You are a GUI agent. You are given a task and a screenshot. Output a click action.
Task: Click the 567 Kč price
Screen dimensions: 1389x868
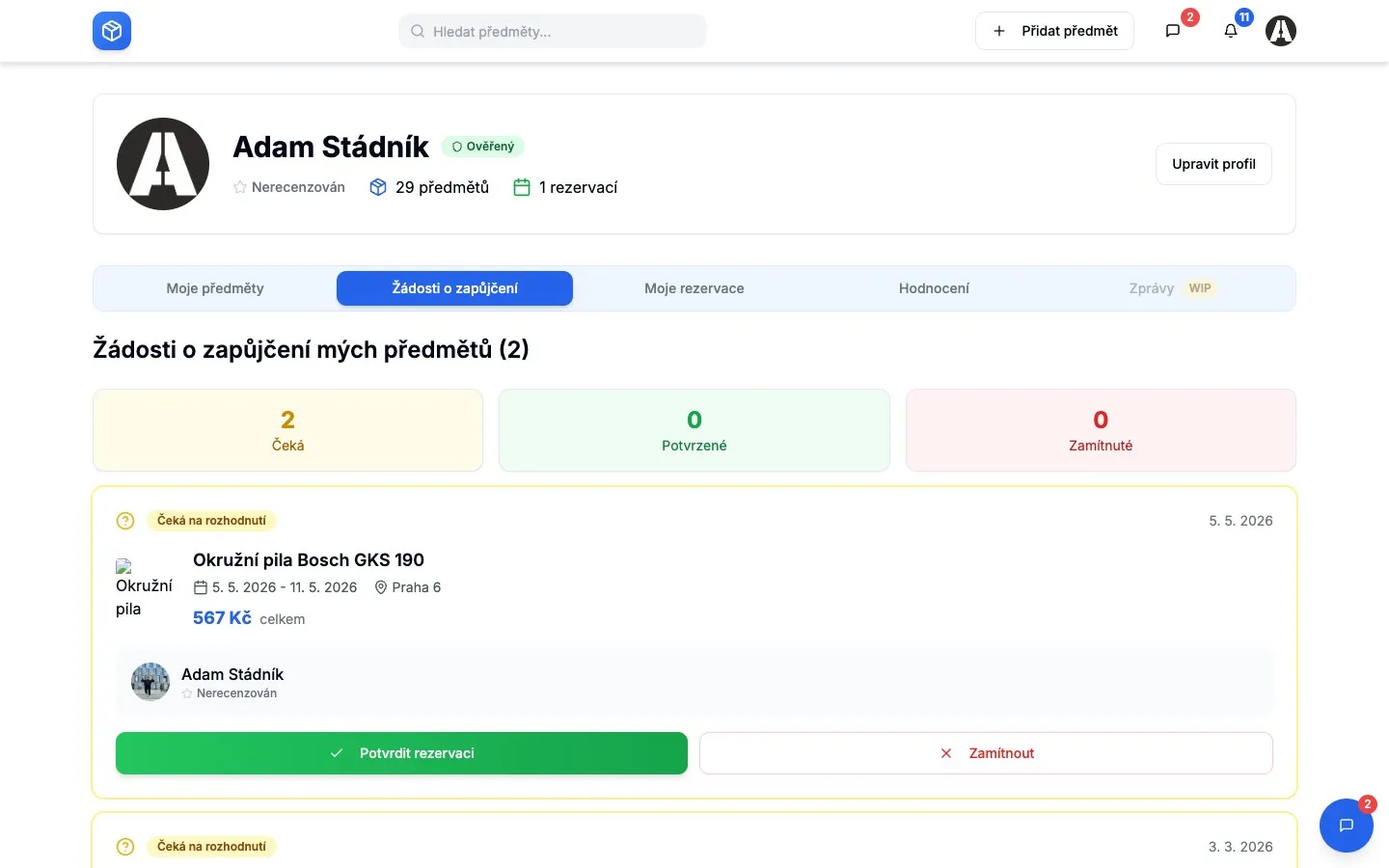point(222,618)
